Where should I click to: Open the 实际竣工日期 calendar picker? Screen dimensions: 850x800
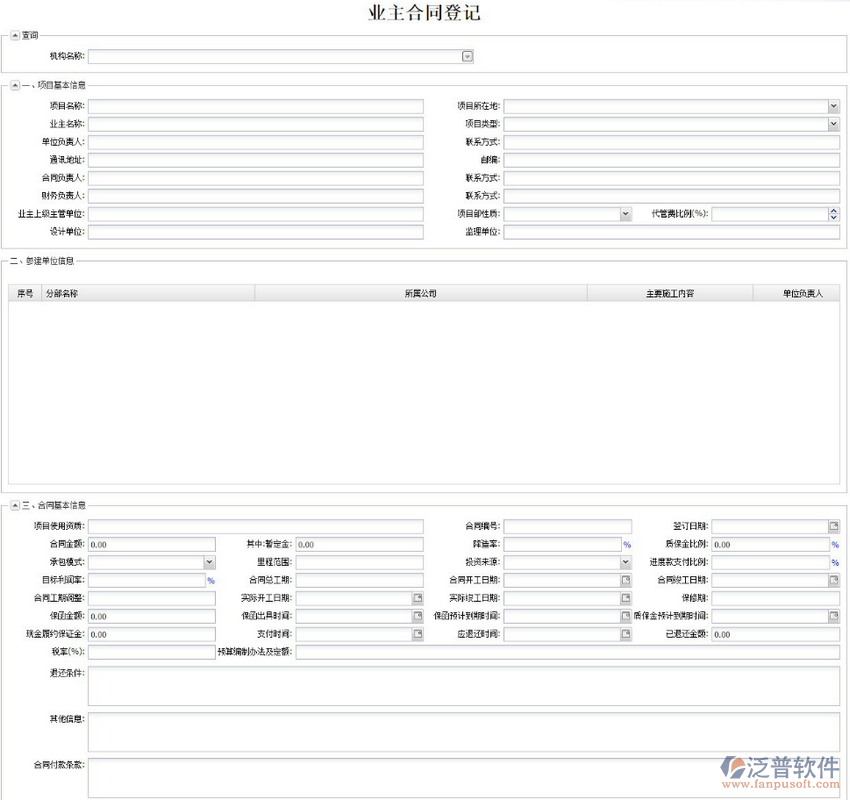(x=626, y=598)
